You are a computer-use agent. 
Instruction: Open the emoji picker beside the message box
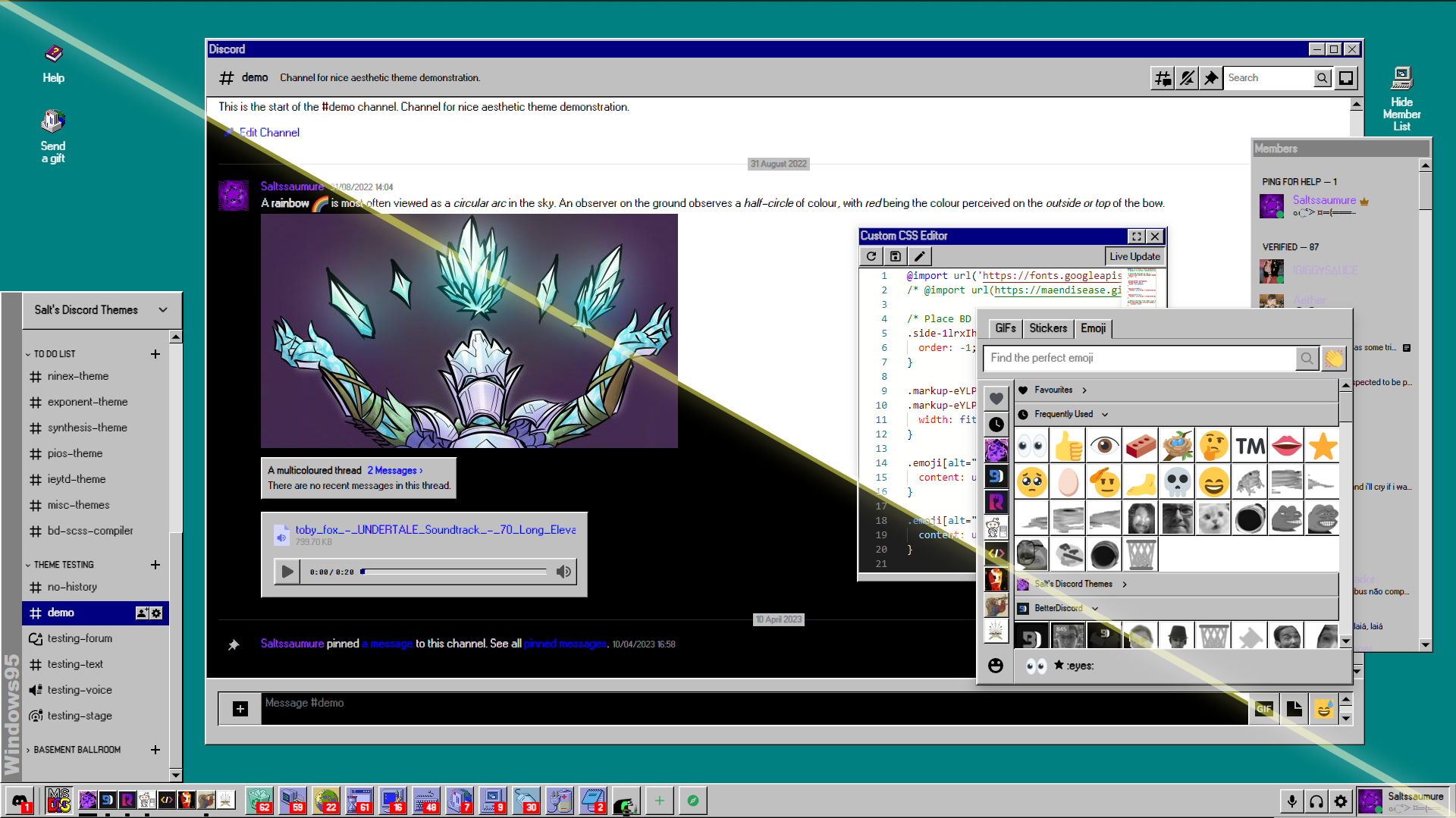[1323, 709]
